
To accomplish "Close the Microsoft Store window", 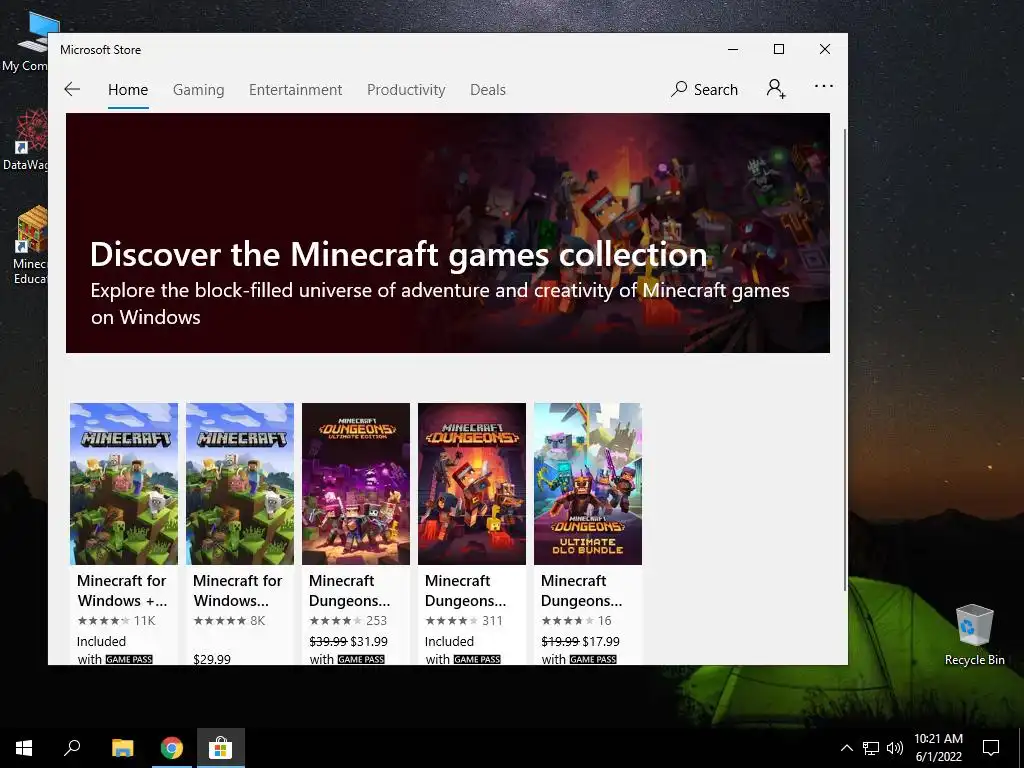I will pos(825,49).
